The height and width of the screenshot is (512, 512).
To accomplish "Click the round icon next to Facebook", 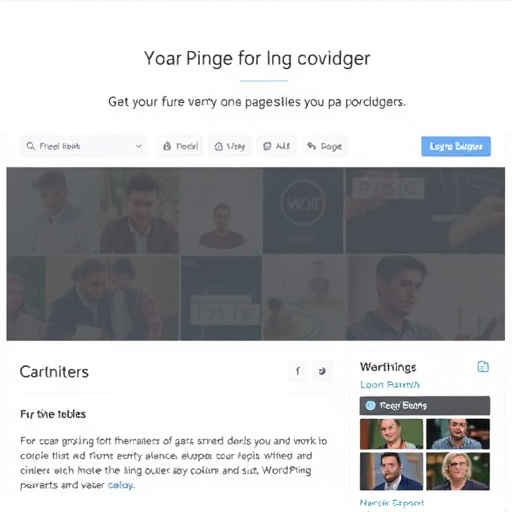I will [322, 371].
